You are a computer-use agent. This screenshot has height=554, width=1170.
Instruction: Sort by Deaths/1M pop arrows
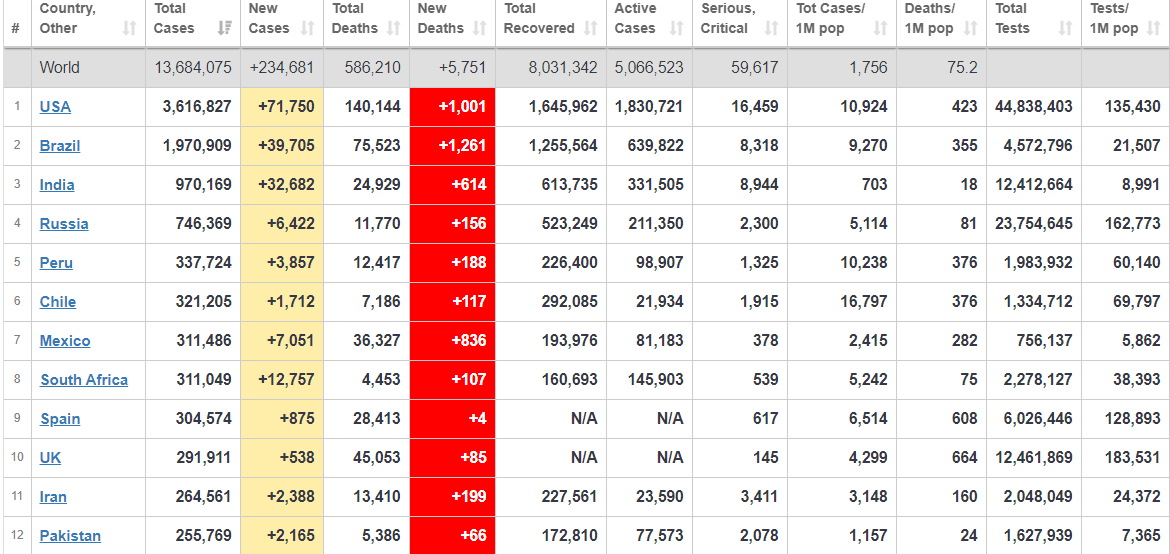click(x=970, y=28)
